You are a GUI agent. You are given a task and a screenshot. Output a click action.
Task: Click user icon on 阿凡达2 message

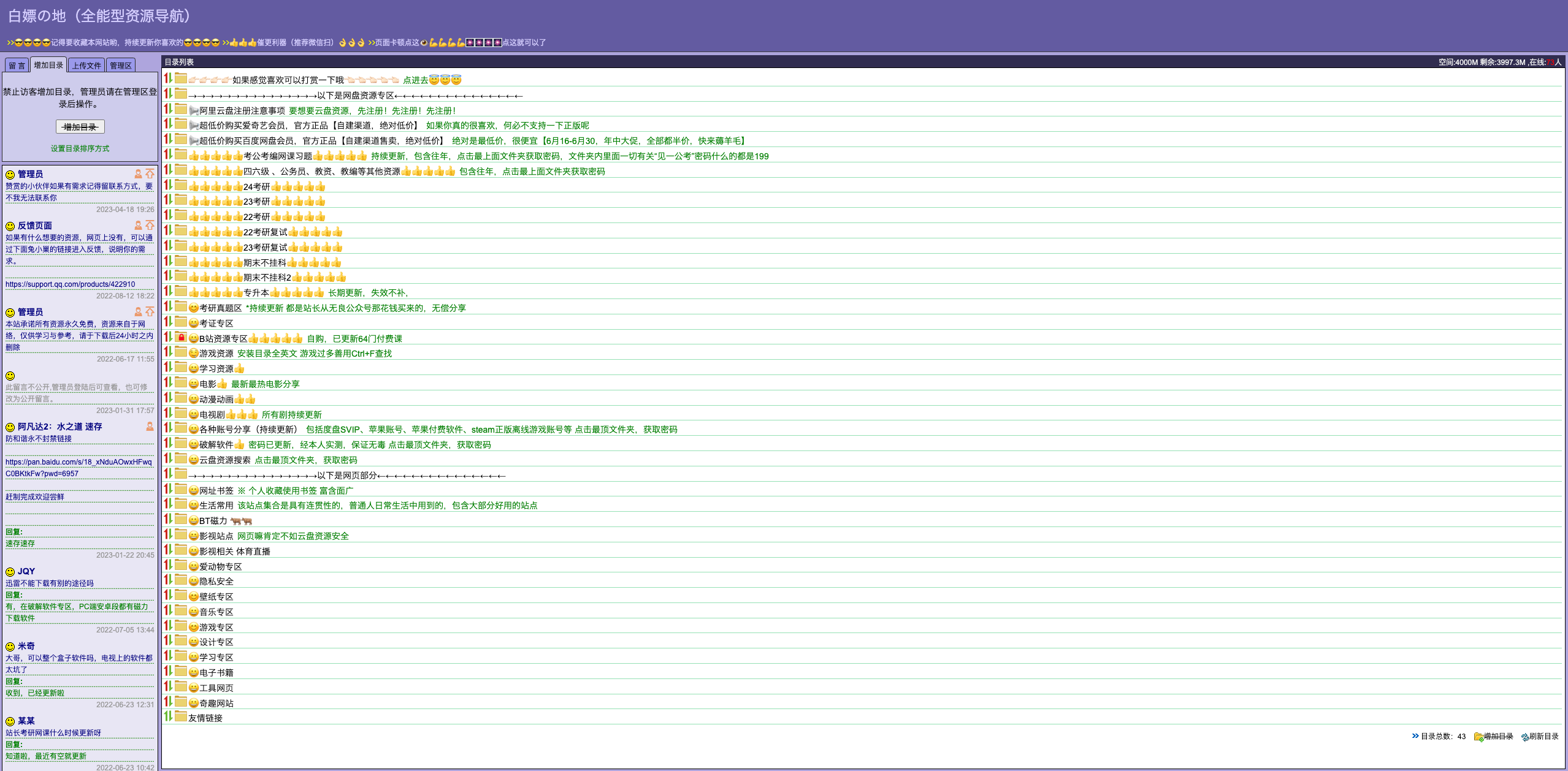(x=150, y=427)
